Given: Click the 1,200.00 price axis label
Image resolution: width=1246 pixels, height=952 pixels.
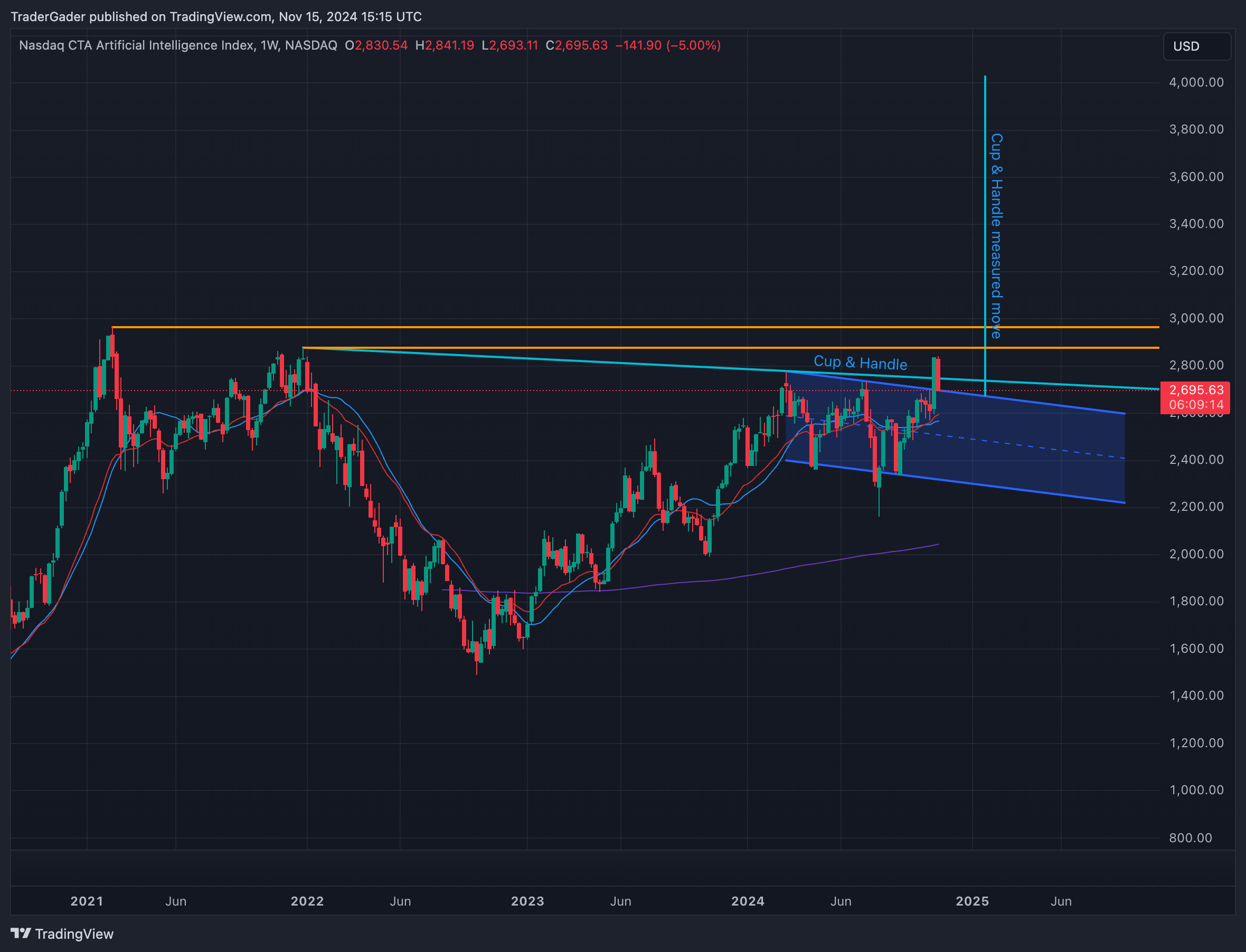Looking at the screenshot, I should point(1196,743).
